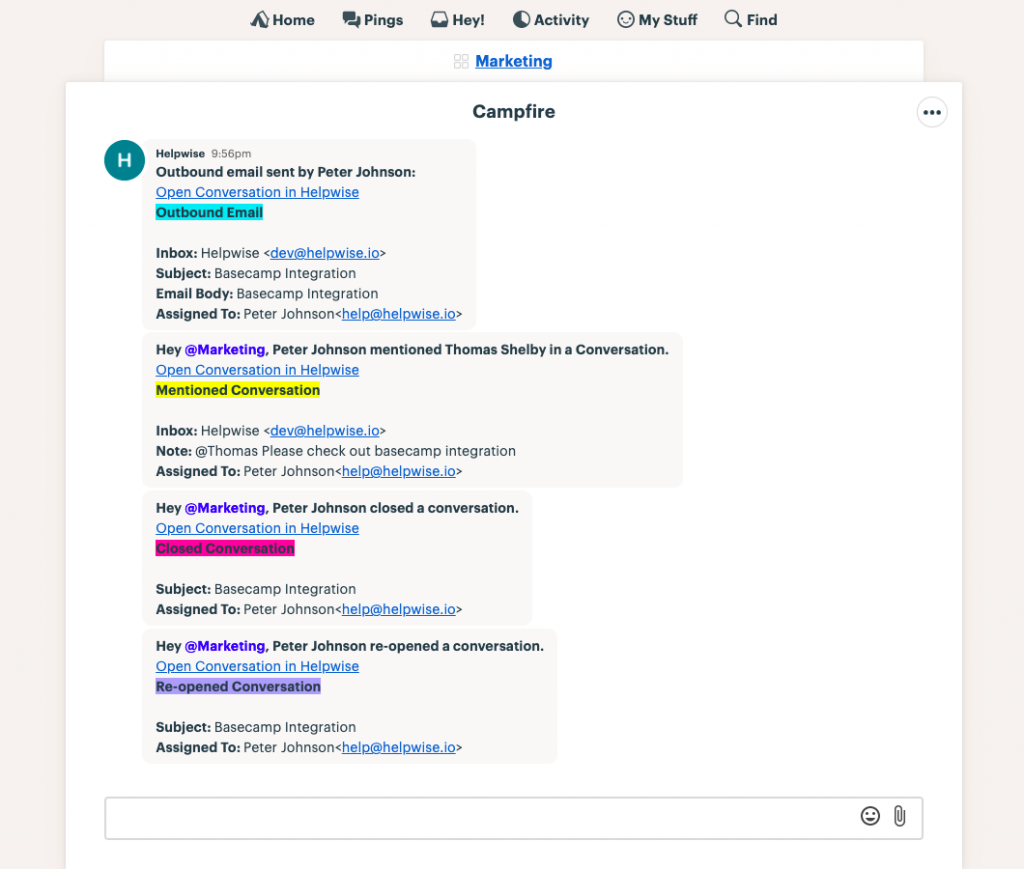The height and width of the screenshot is (869, 1024).
Task: Open the Hey! notifications menu
Action: click(439, 20)
